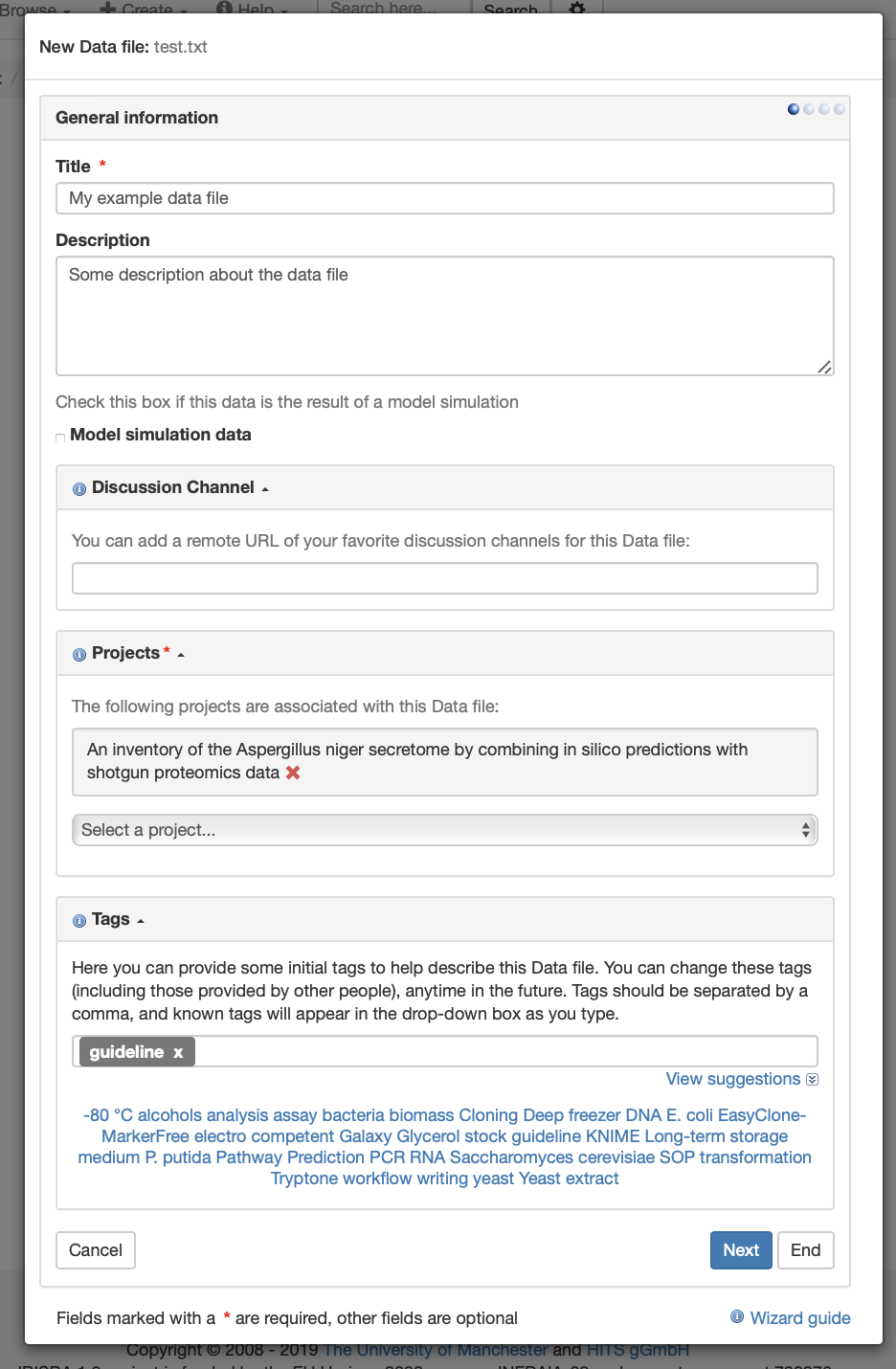Add the 'Deep freezer' suggested tag
Screen dimensions: 896x1369
(571, 1115)
